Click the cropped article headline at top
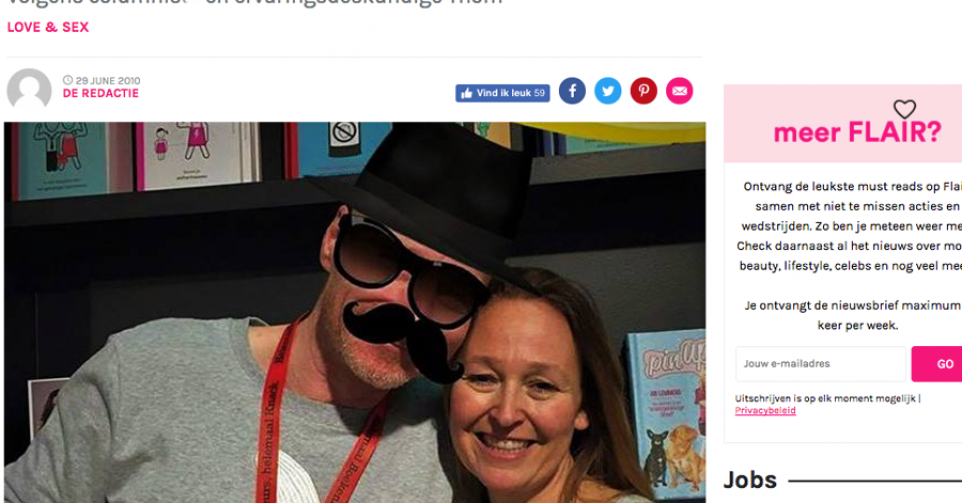Image resolution: width=962 pixels, height=503 pixels. 255,3
